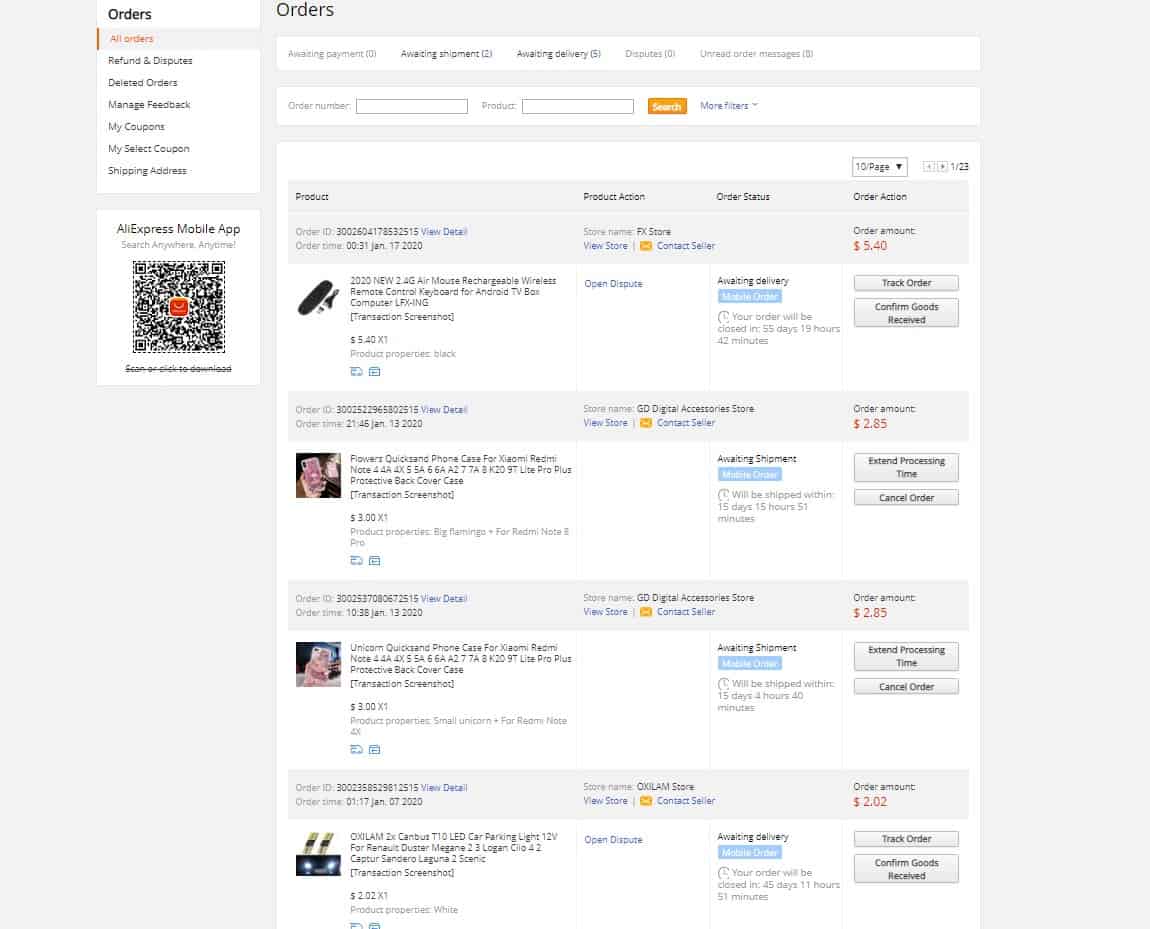
Task: Click the truck icon under the Air Mouse product
Action: 356,371
